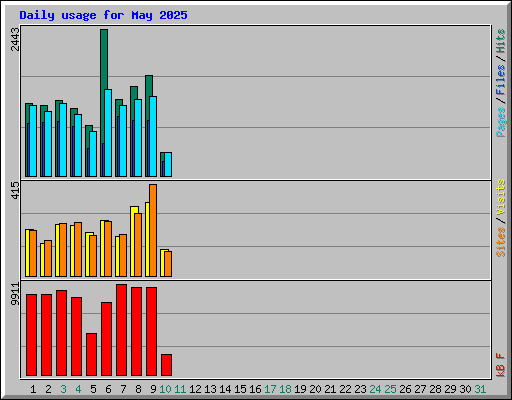
Task: Click the yellow 'Visits' legend label
Action: [501, 198]
